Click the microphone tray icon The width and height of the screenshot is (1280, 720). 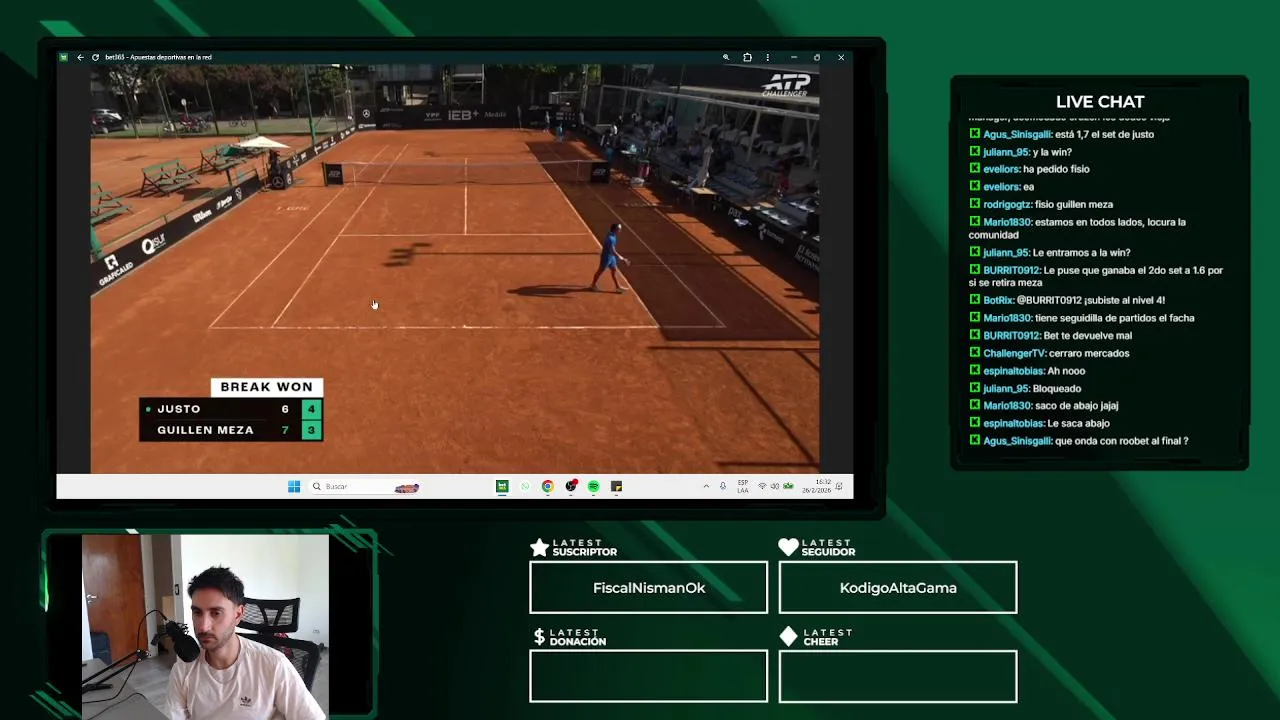[x=723, y=486]
